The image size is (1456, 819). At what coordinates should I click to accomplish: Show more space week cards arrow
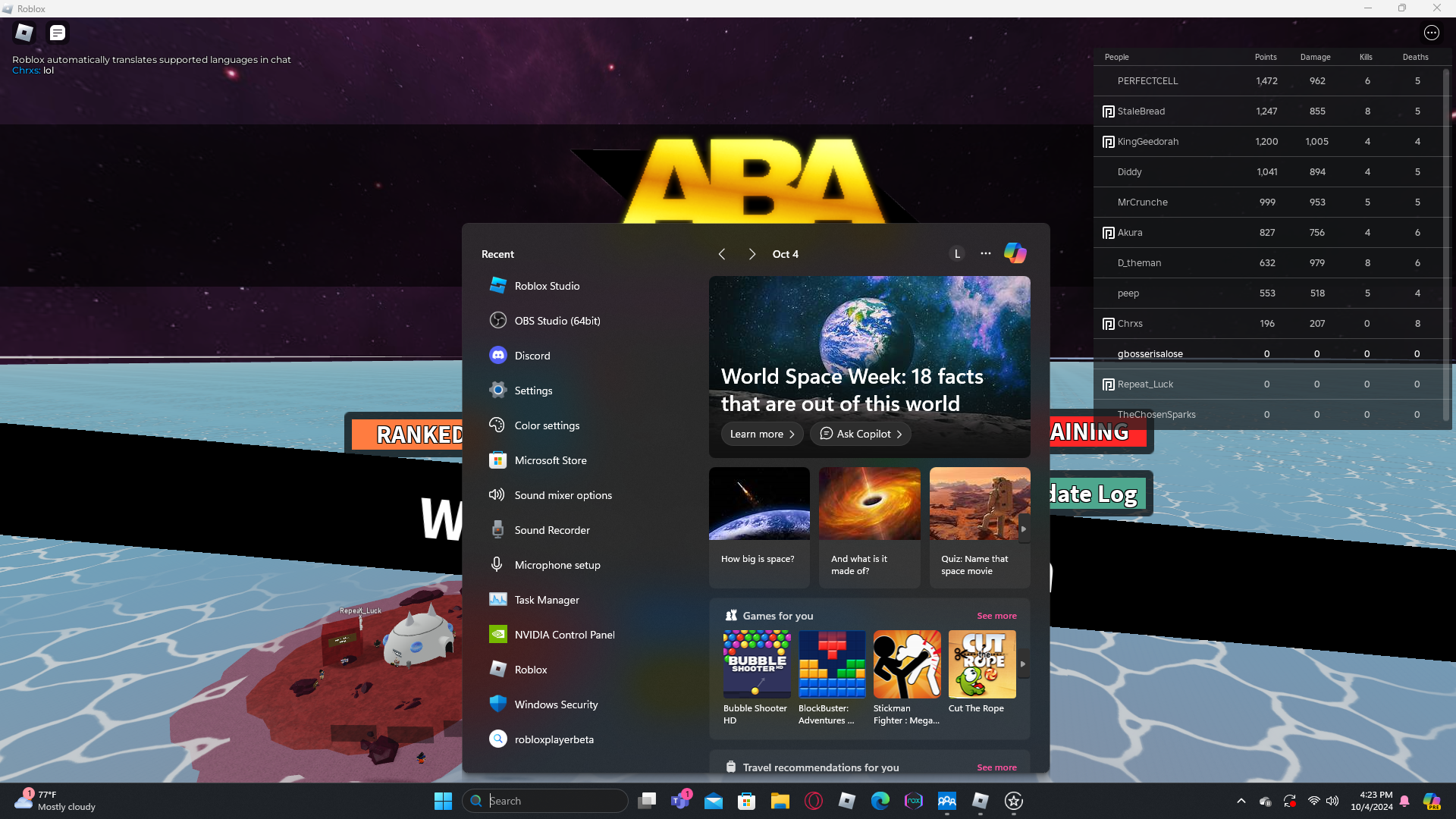1024,529
